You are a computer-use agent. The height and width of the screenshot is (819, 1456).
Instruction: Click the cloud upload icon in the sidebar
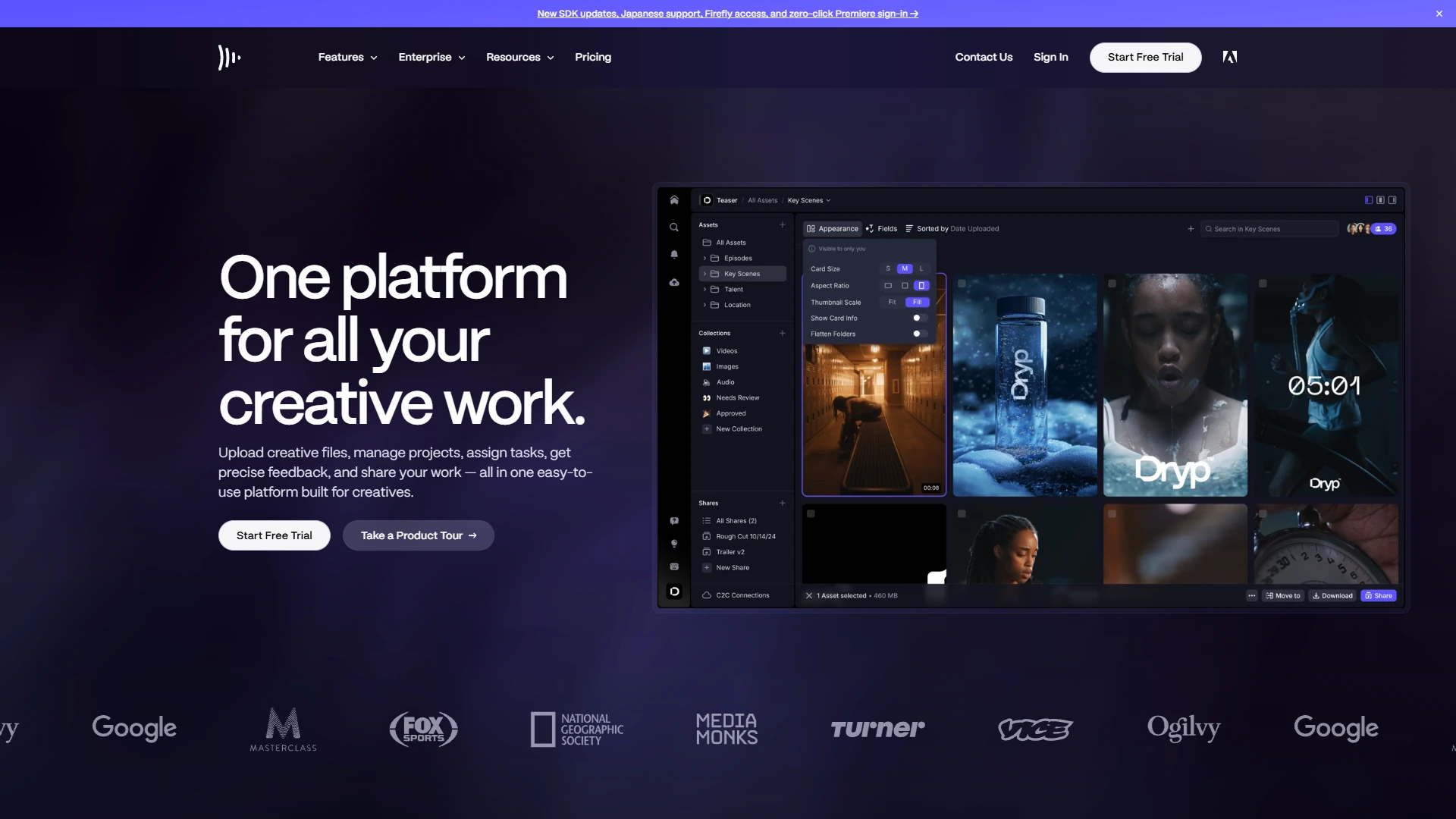coord(674,282)
